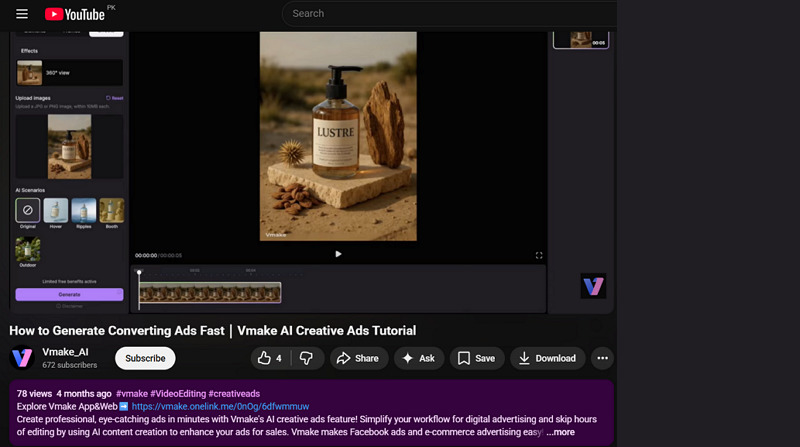This screenshot has width=800, height=447.
Task: Click the like count '4'
Action: click(279, 359)
